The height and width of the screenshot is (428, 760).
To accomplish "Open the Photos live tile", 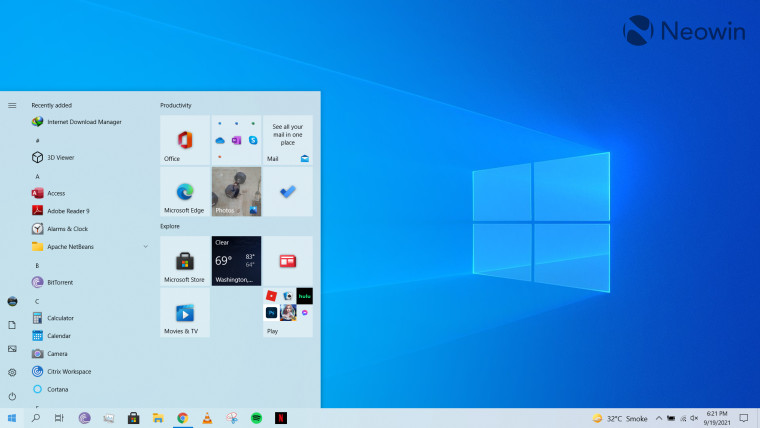I will click(236, 191).
